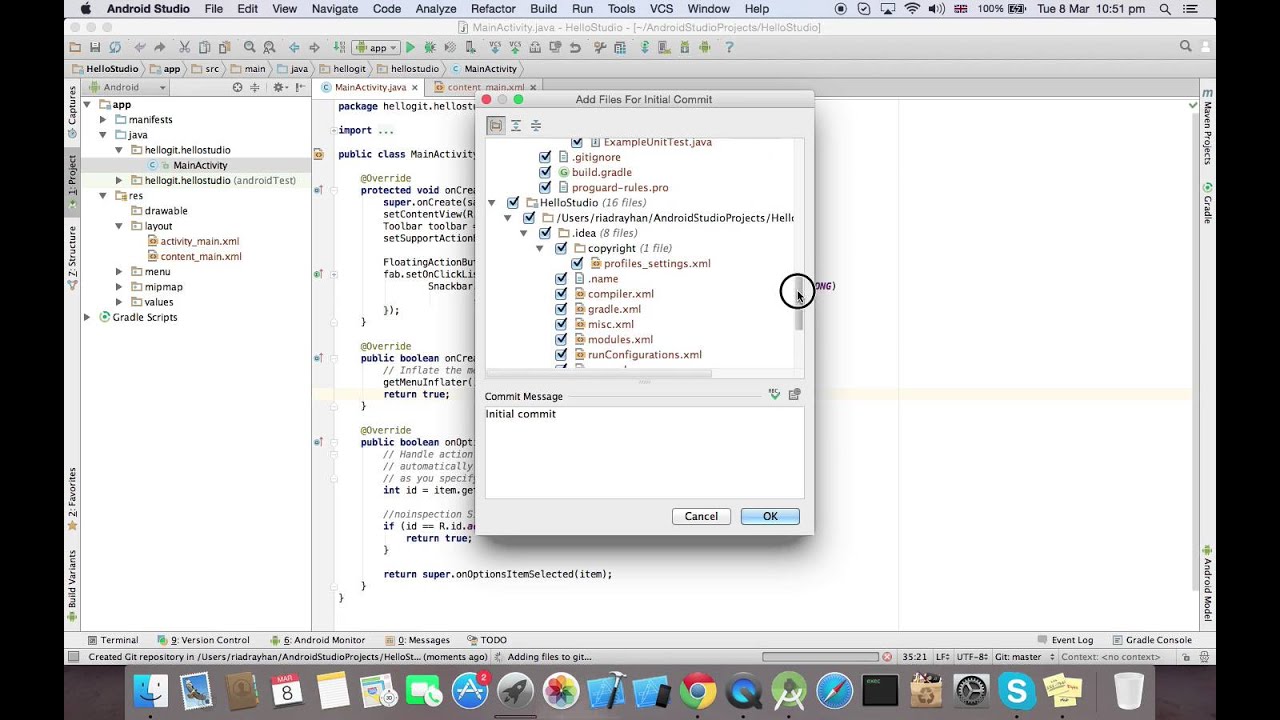
Task: Open 9: Version Control tool window
Action: (x=204, y=640)
